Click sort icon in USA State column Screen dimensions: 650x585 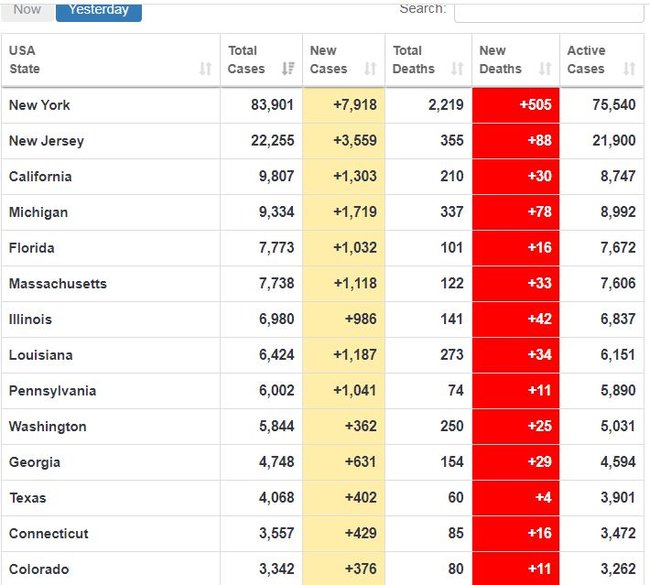point(205,69)
